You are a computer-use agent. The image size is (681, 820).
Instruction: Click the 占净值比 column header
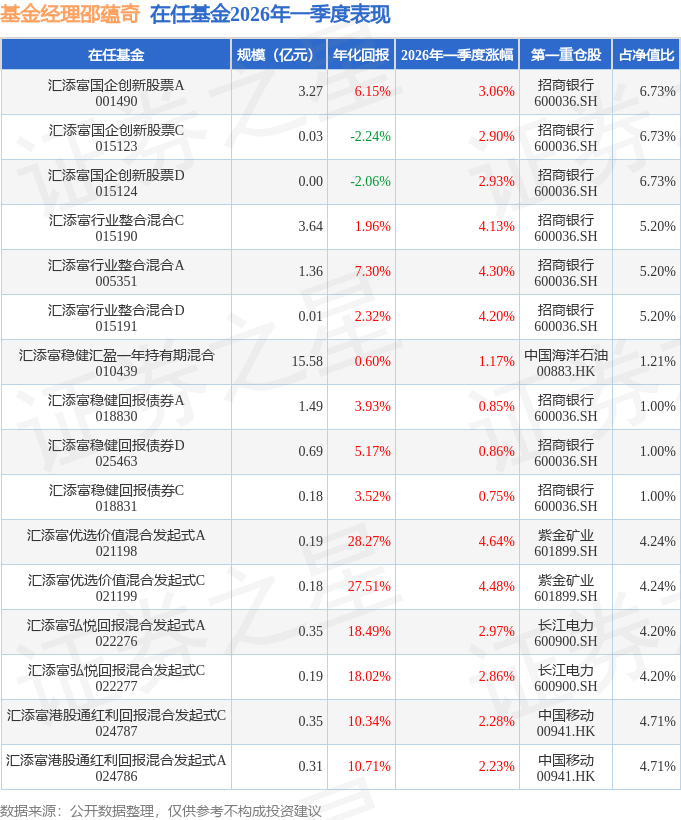click(x=646, y=55)
